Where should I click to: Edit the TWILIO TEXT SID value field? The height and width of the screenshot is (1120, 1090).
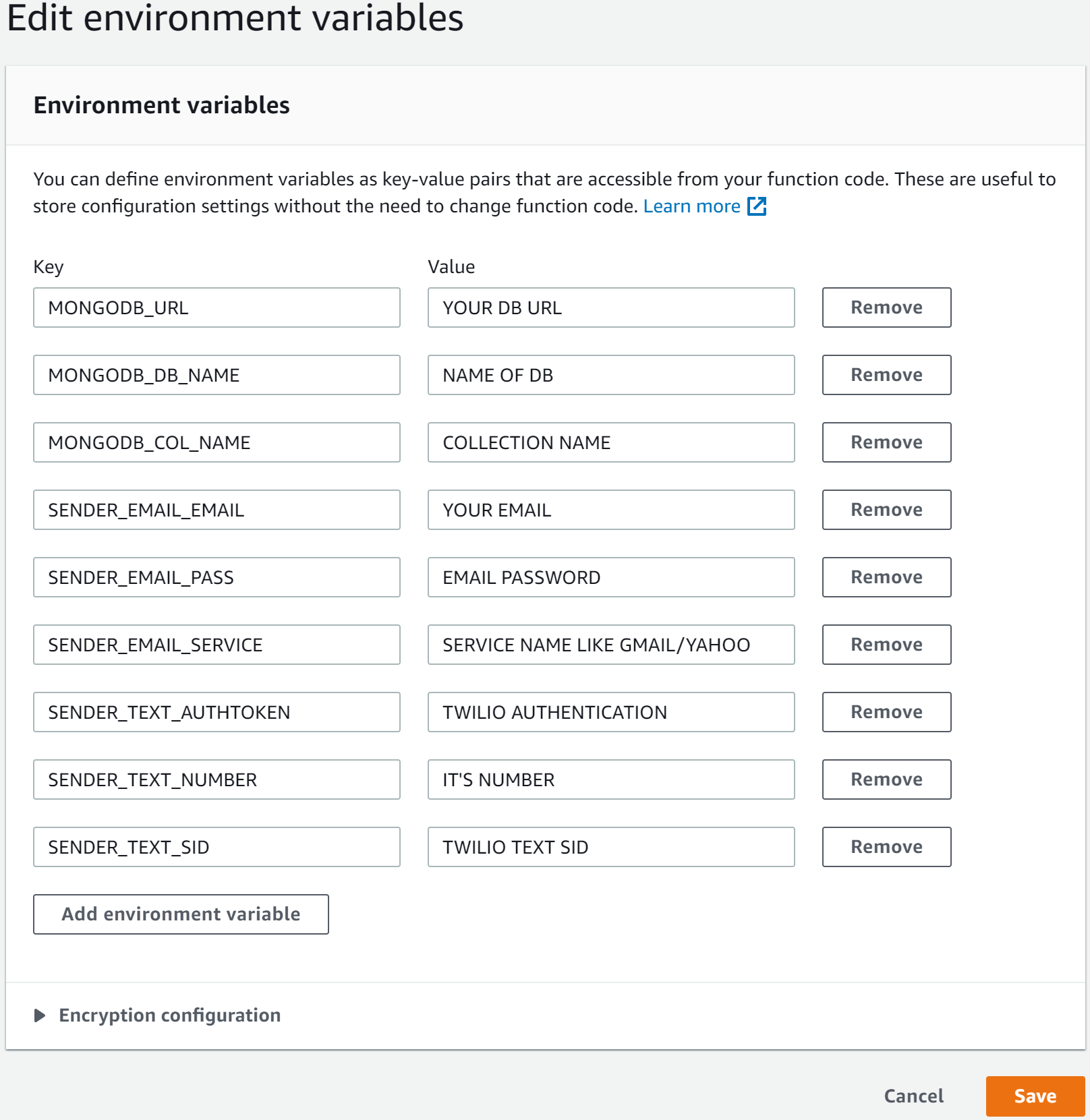(x=610, y=847)
